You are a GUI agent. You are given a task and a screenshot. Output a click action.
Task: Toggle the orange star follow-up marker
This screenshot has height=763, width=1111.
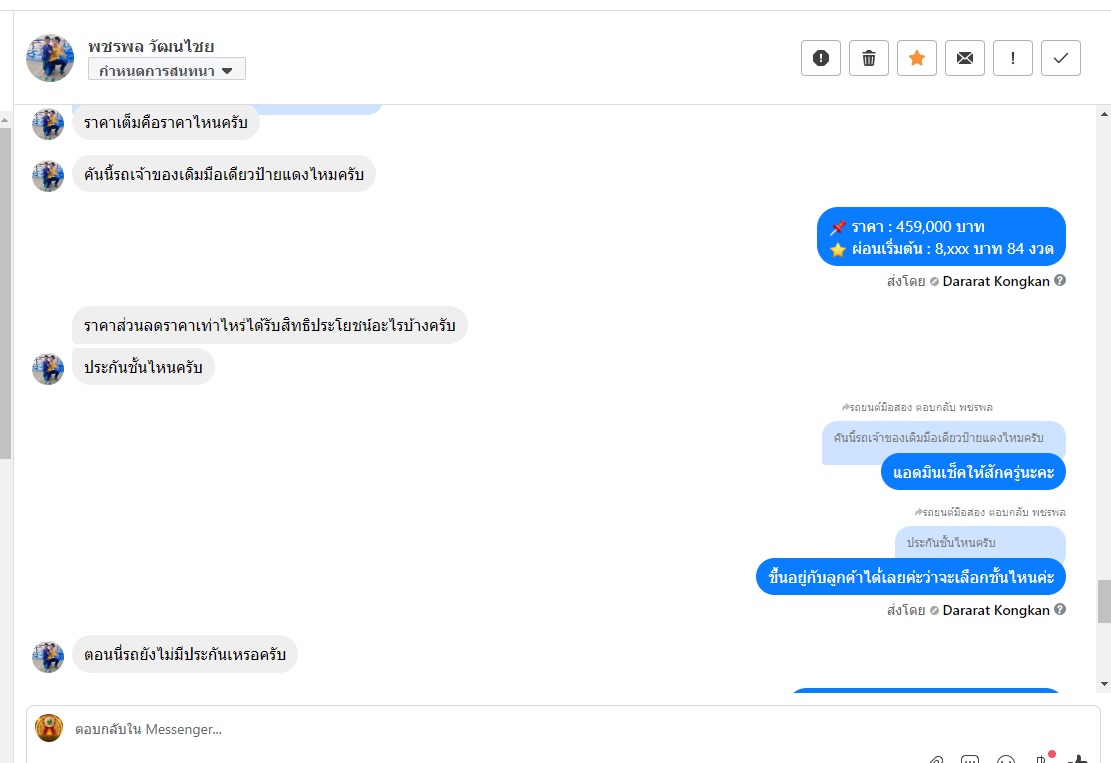point(917,58)
